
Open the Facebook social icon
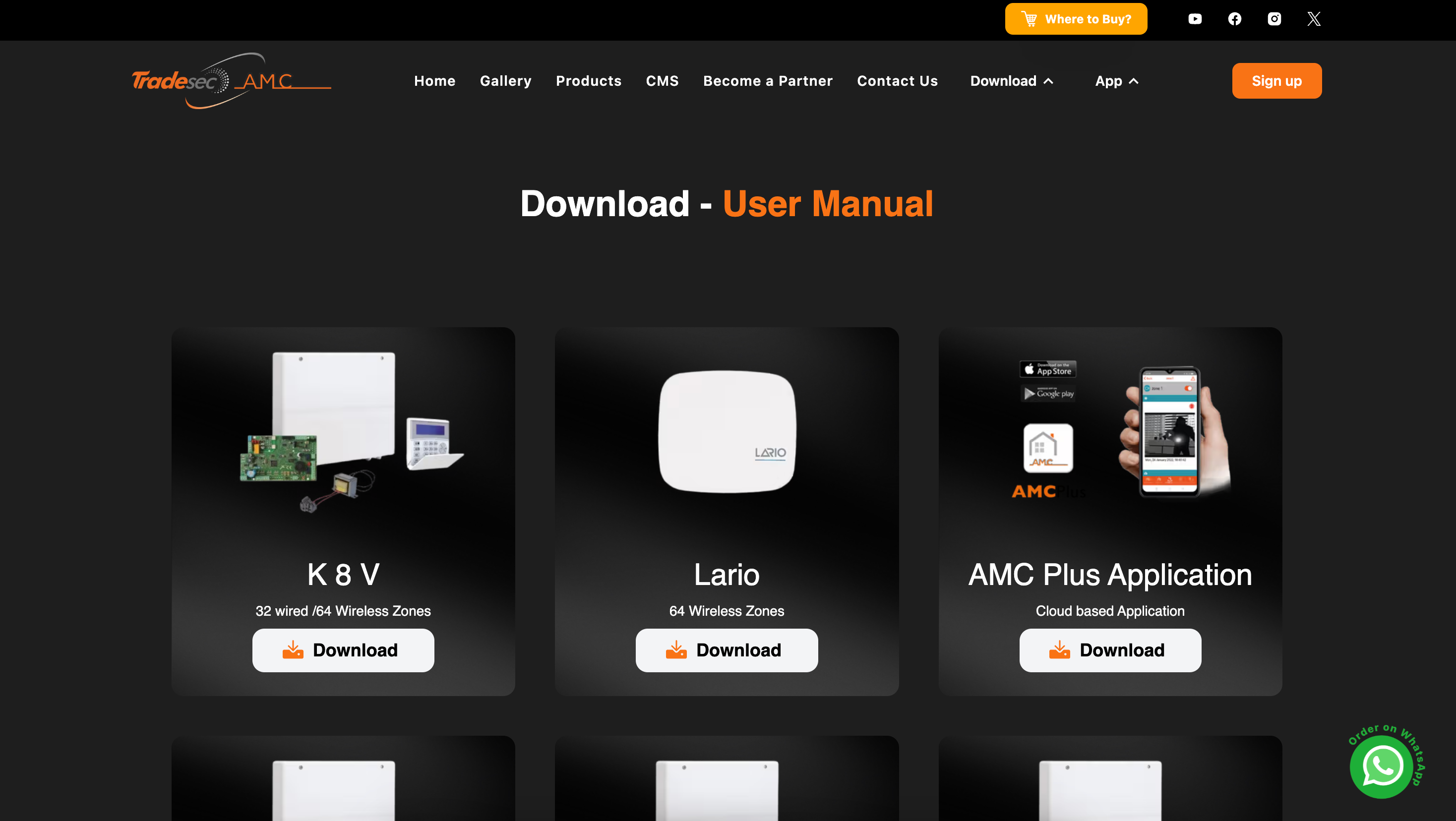(x=1234, y=19)
